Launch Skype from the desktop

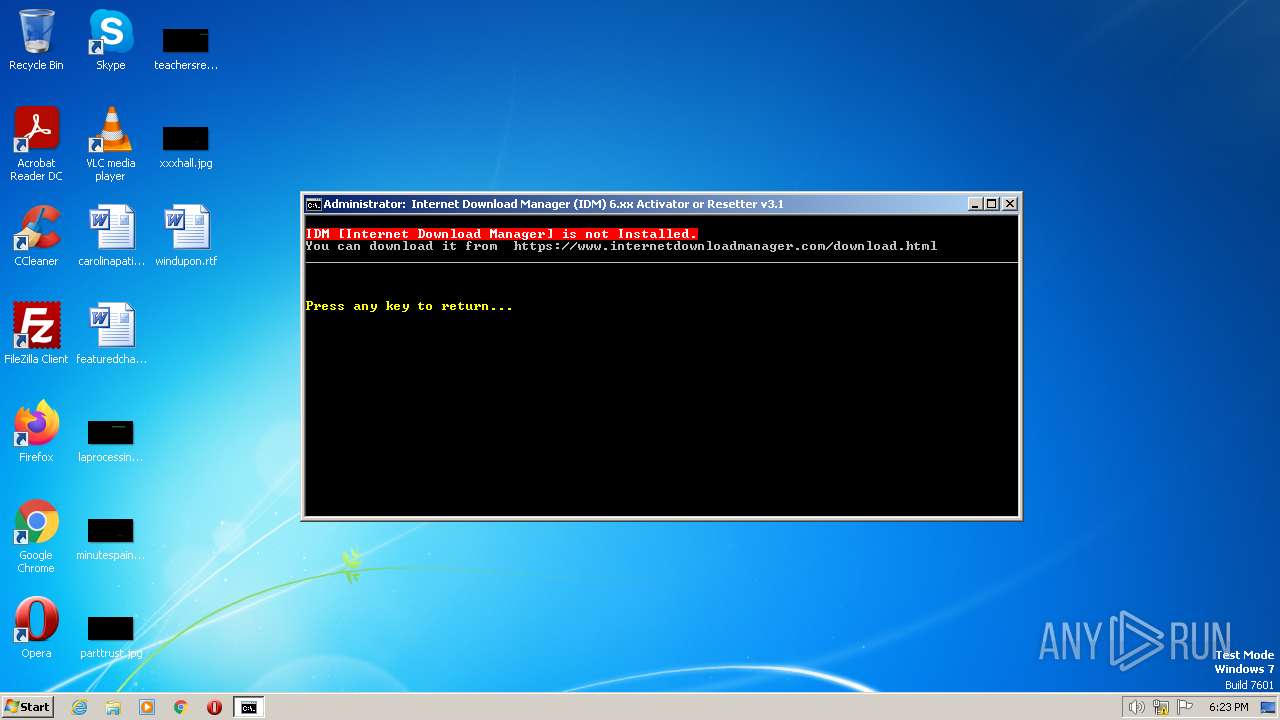click(110, 40)
